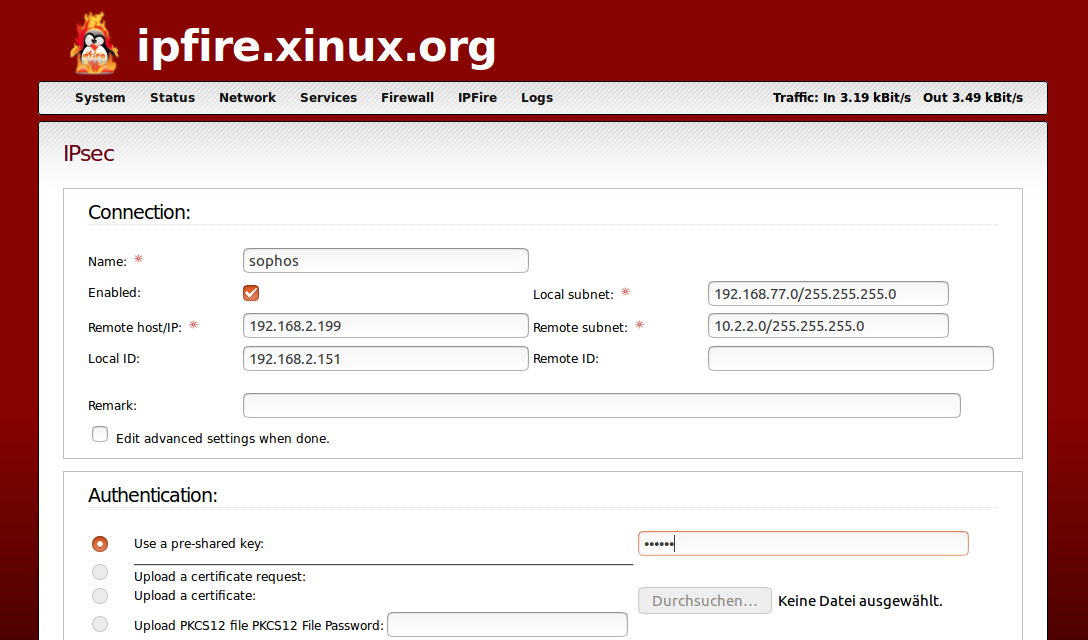Select upload a certificate request option
The image size is (1088, 640).
100,571
